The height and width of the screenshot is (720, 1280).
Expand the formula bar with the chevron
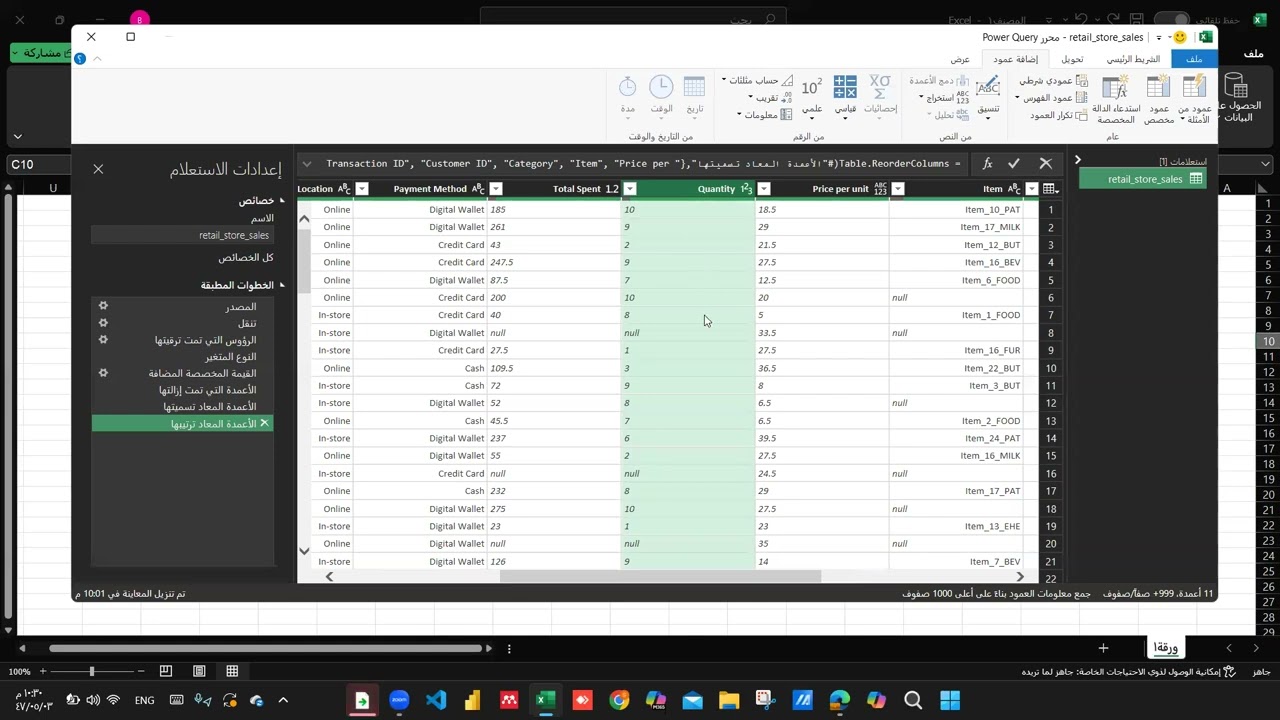point(307,163)
